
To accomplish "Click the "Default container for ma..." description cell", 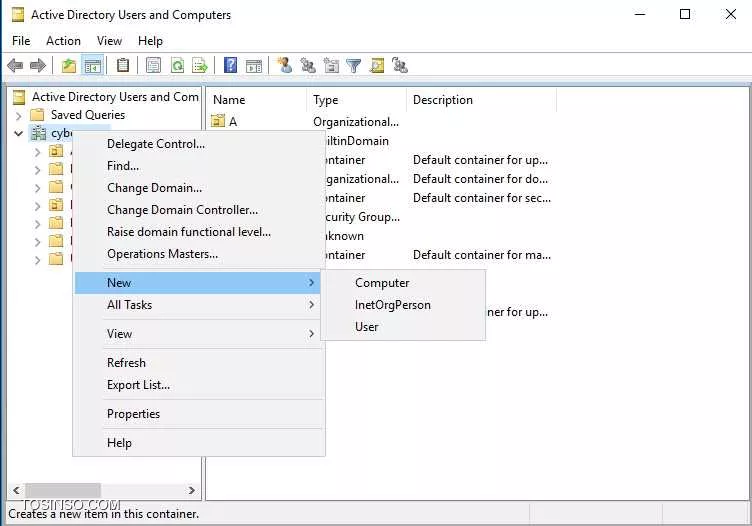I will tap(482, 255).
